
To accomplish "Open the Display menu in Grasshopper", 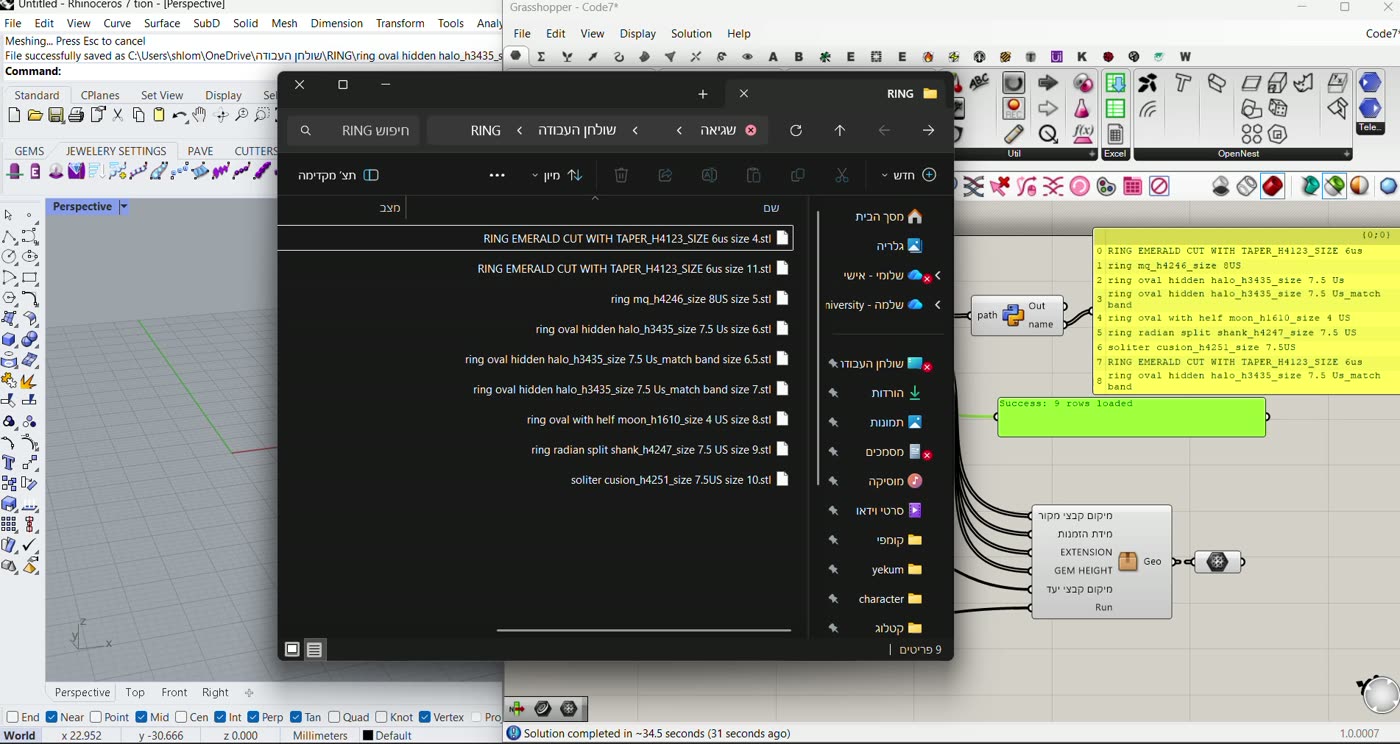I will 638,34.
